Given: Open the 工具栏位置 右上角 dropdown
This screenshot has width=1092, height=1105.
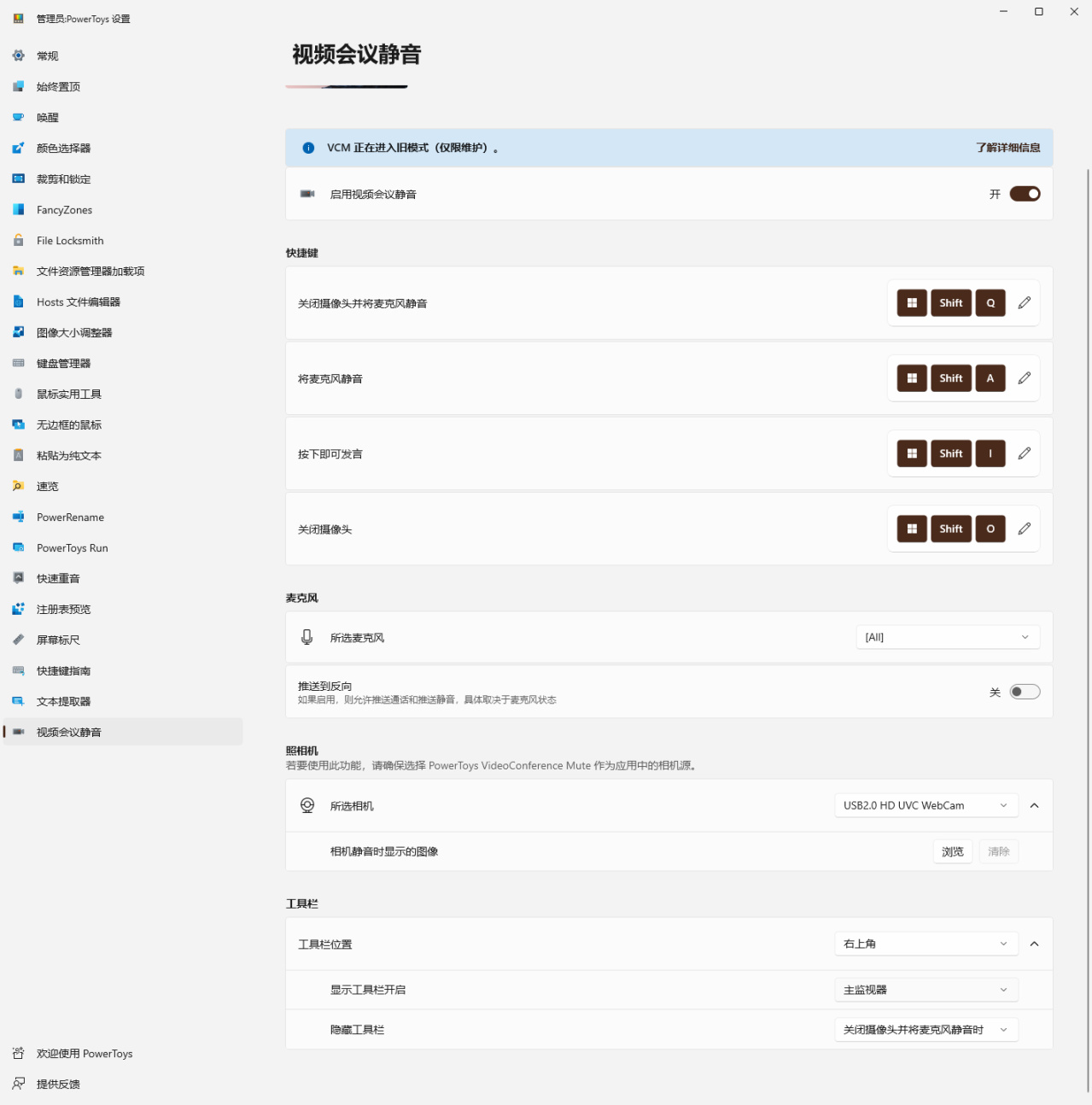Looking at the screenshot, I should coord(926,944).
